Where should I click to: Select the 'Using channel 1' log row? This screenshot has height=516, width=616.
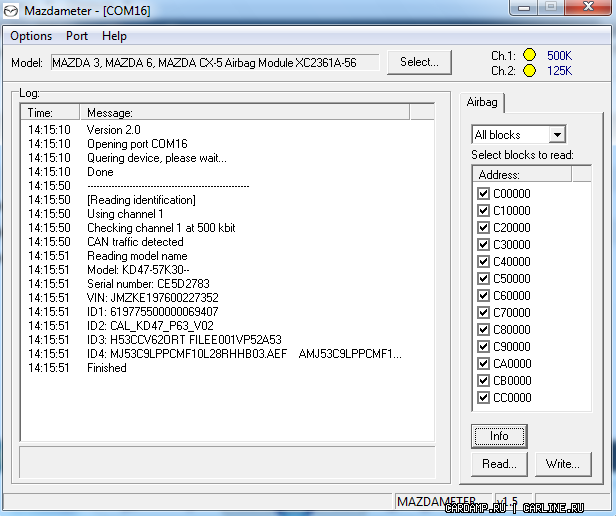coord(227,214)
